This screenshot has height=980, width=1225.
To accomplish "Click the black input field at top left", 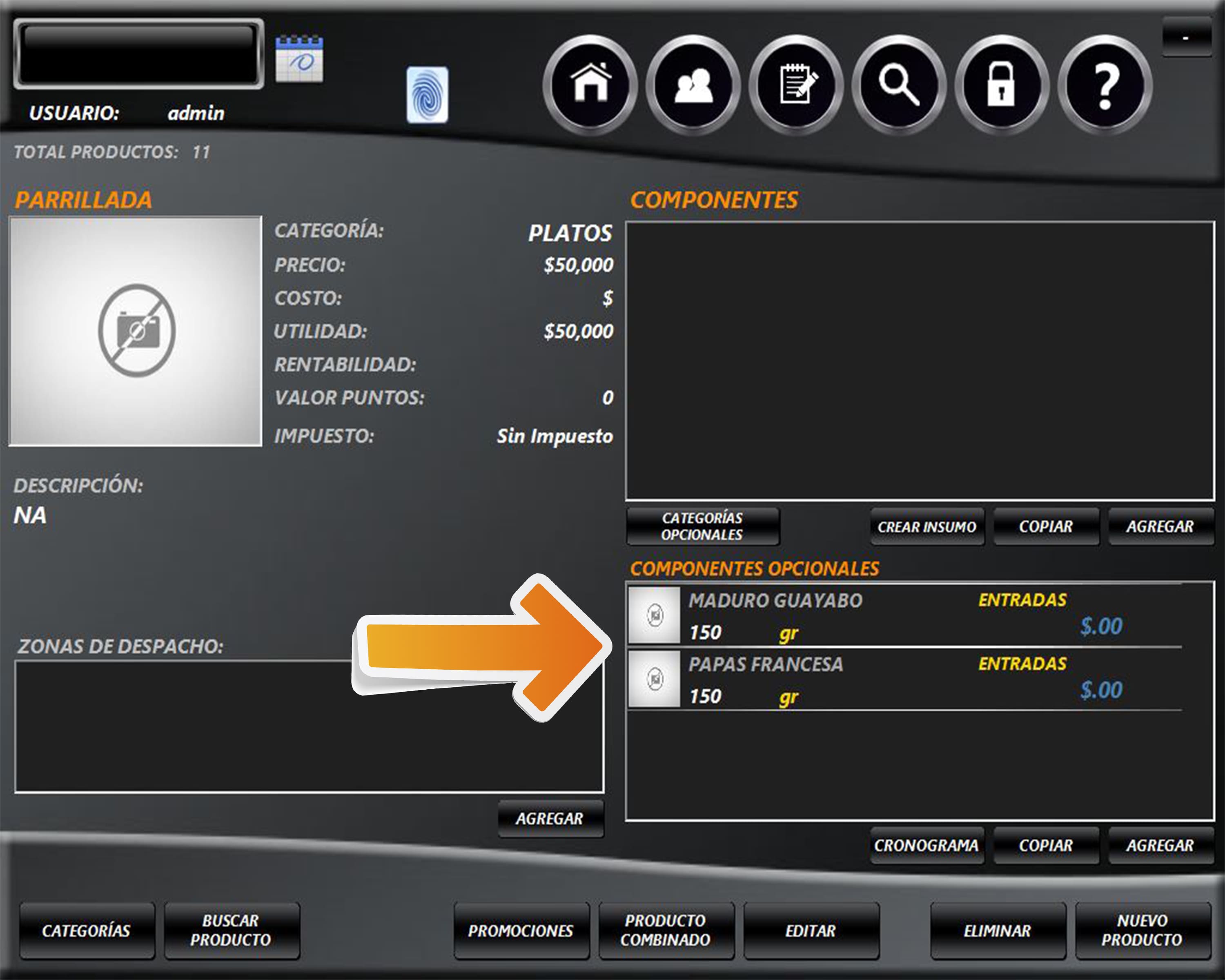I will [x=138, y=53].
